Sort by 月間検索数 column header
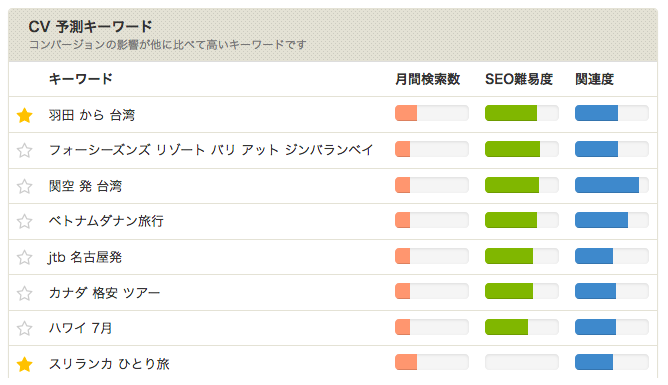This screenshot has width=668, height=385. tap(428, 79)
